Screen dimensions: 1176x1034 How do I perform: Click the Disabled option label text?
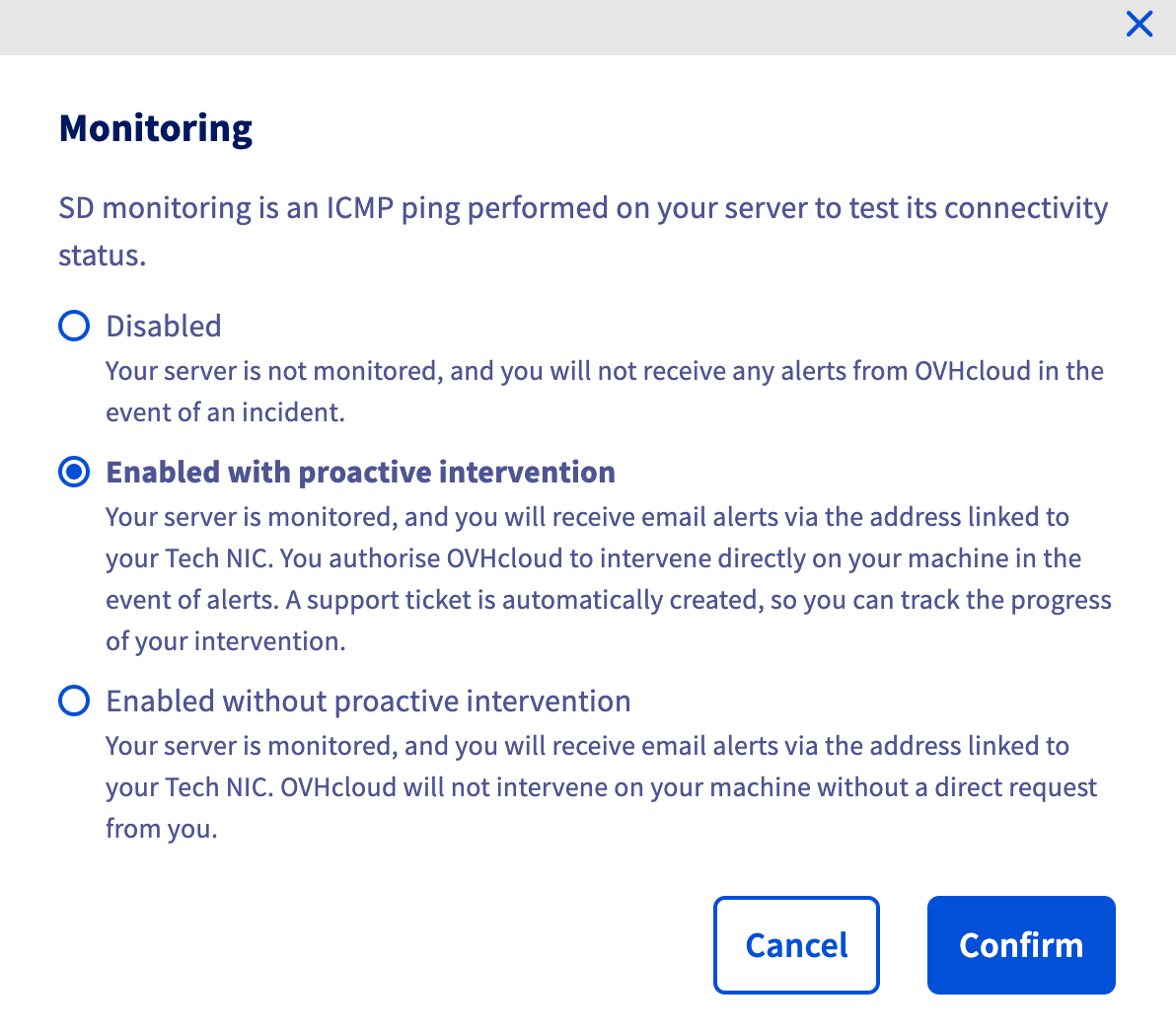point(163,326)
